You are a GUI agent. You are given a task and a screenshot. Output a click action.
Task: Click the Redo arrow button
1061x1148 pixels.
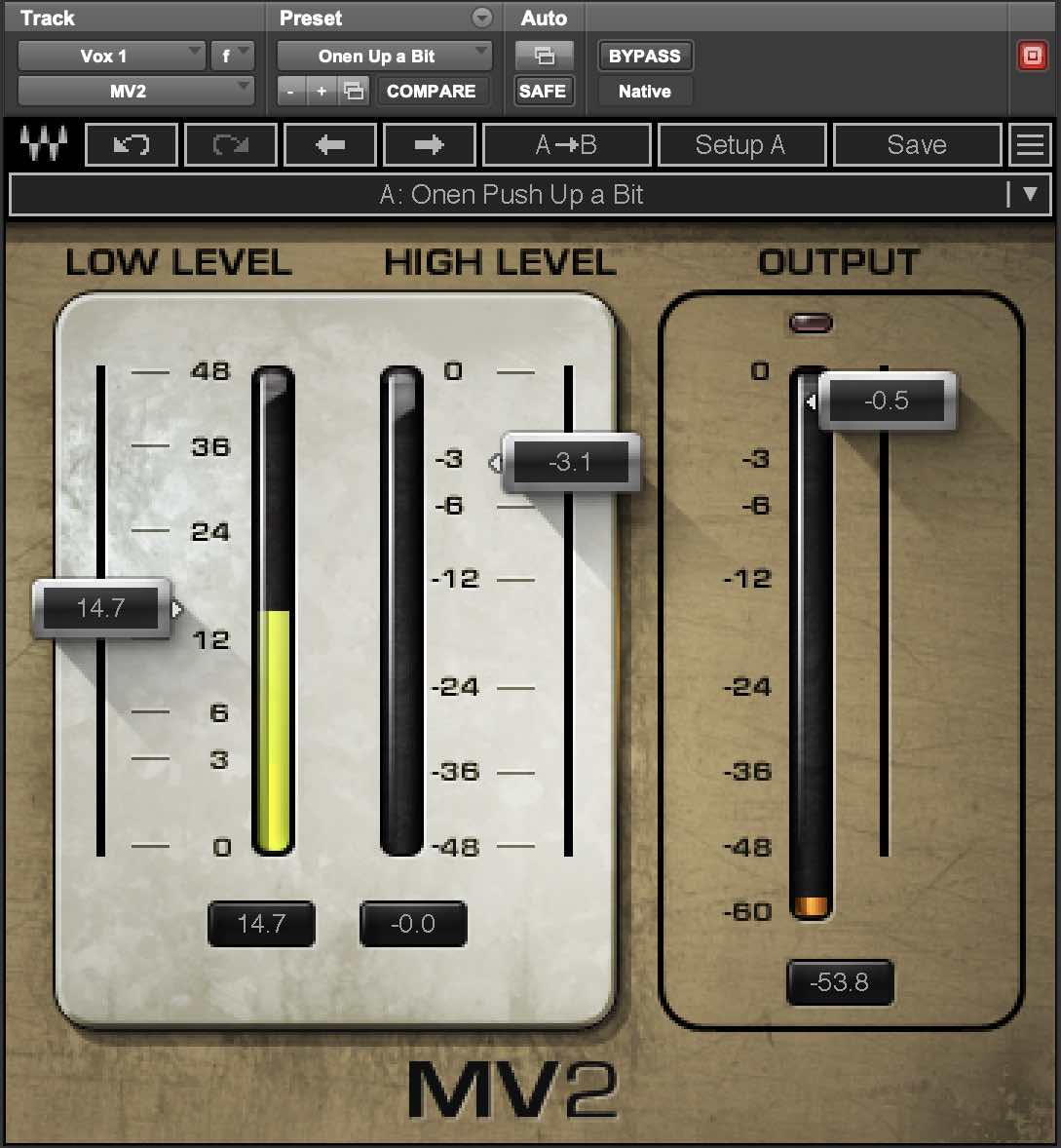(231, 145)
